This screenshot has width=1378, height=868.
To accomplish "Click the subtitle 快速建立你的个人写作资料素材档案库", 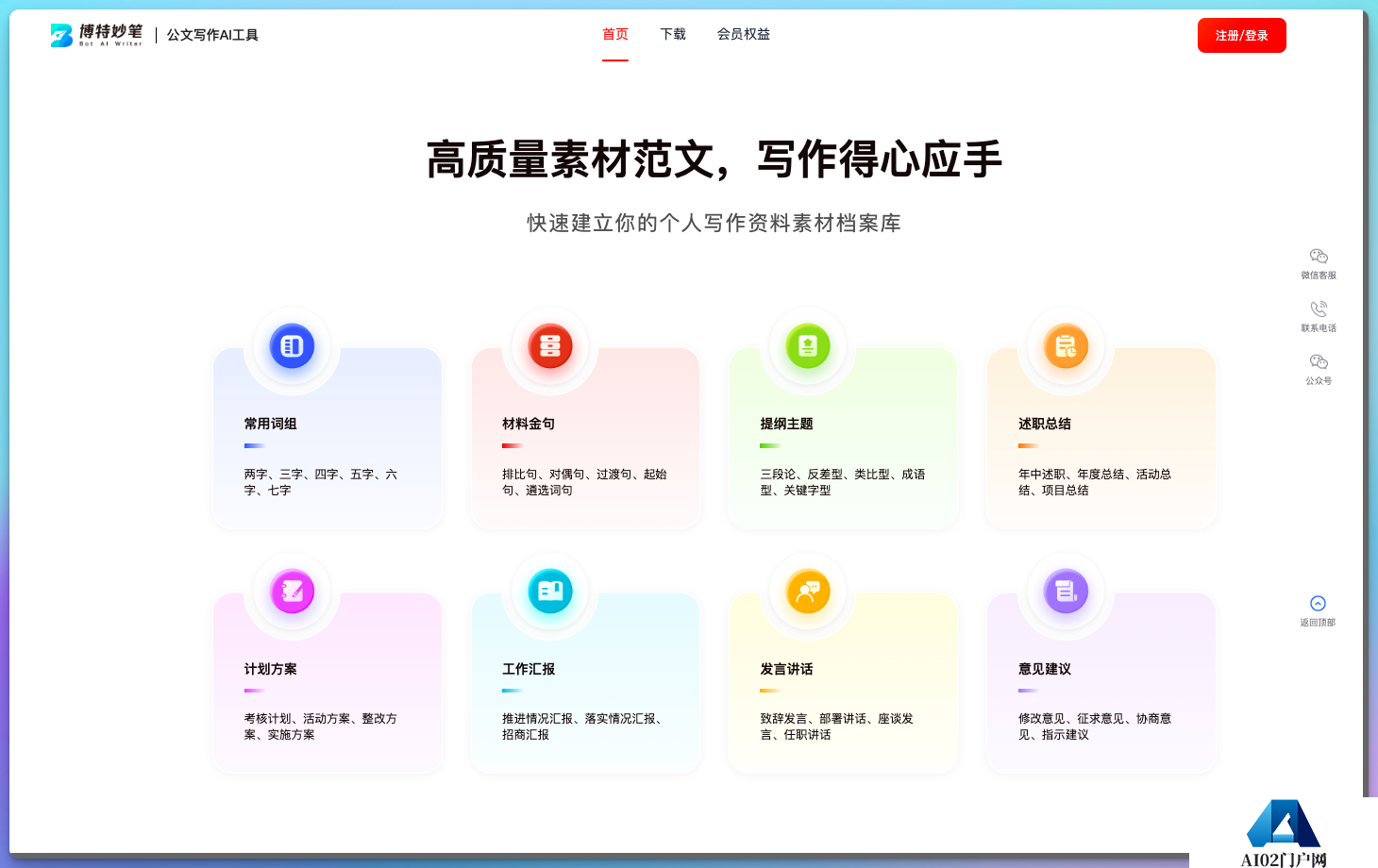I will [x=714, y=224].
